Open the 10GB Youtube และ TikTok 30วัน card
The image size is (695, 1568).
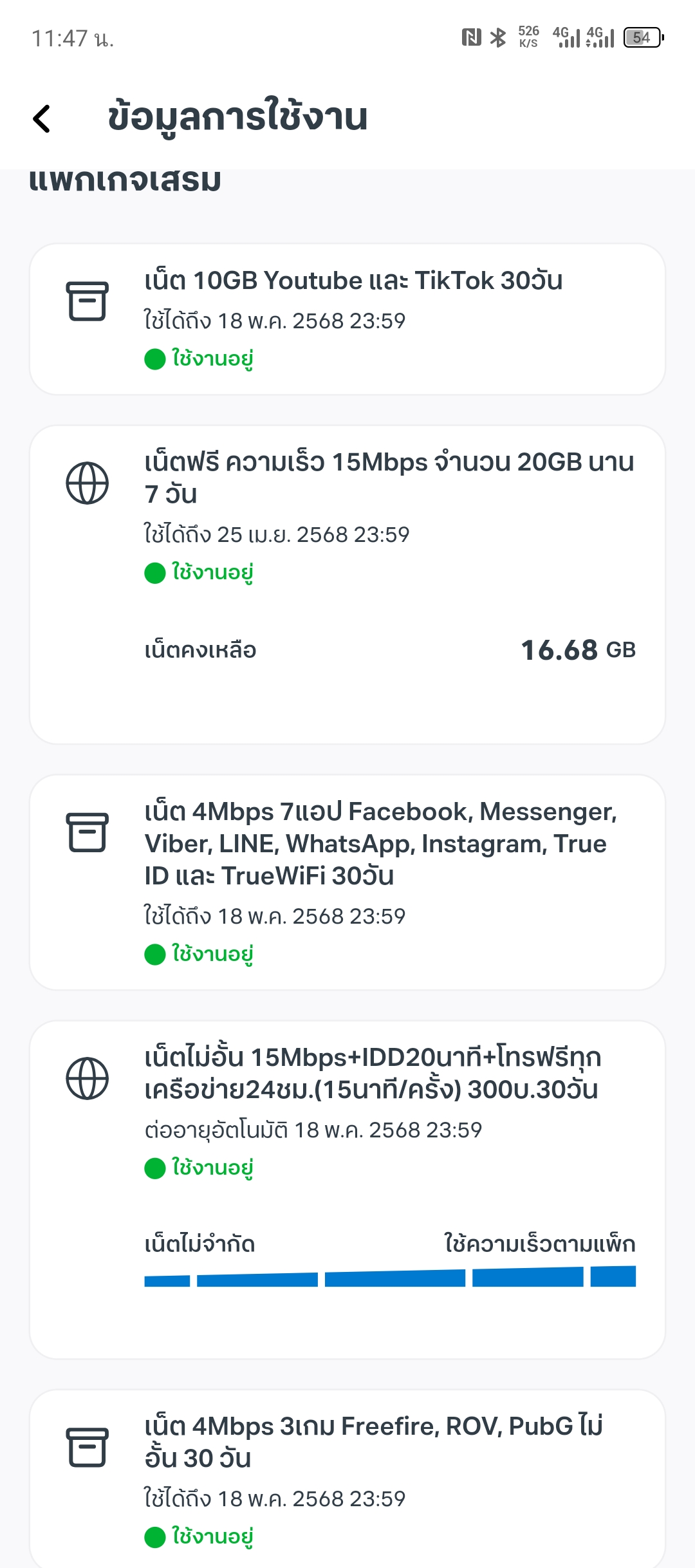[x=347, y=319]
